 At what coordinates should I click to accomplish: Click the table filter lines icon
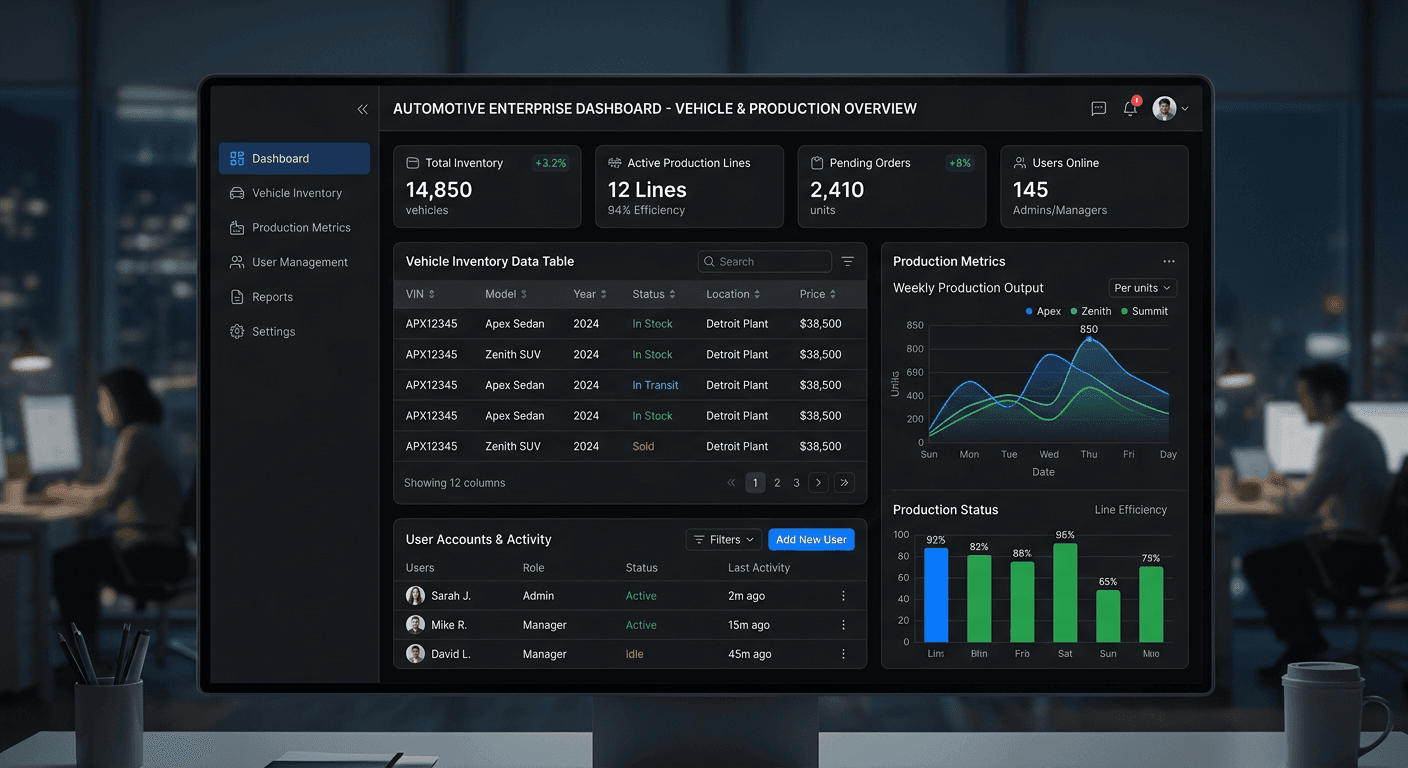847,262
